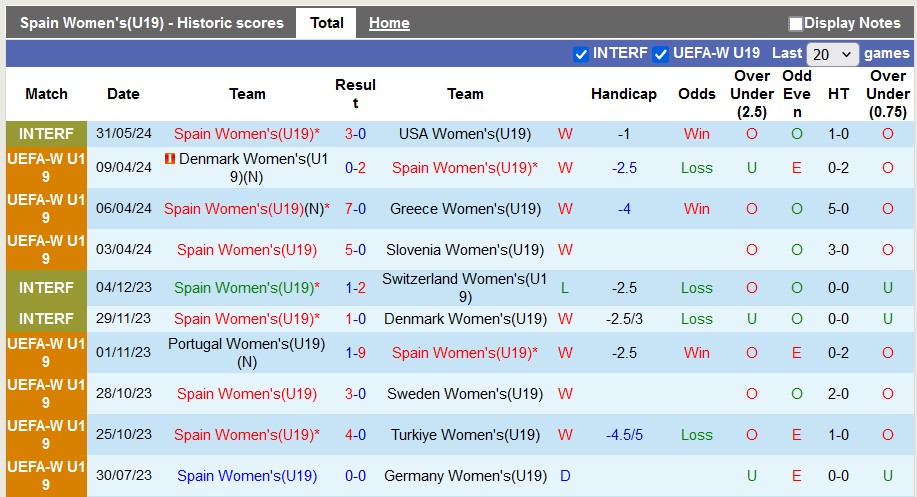Screen dimensions: 917x497
Task: Select UEFA-W U19 label in 09/04/24 row
Action: pos(46,167)
